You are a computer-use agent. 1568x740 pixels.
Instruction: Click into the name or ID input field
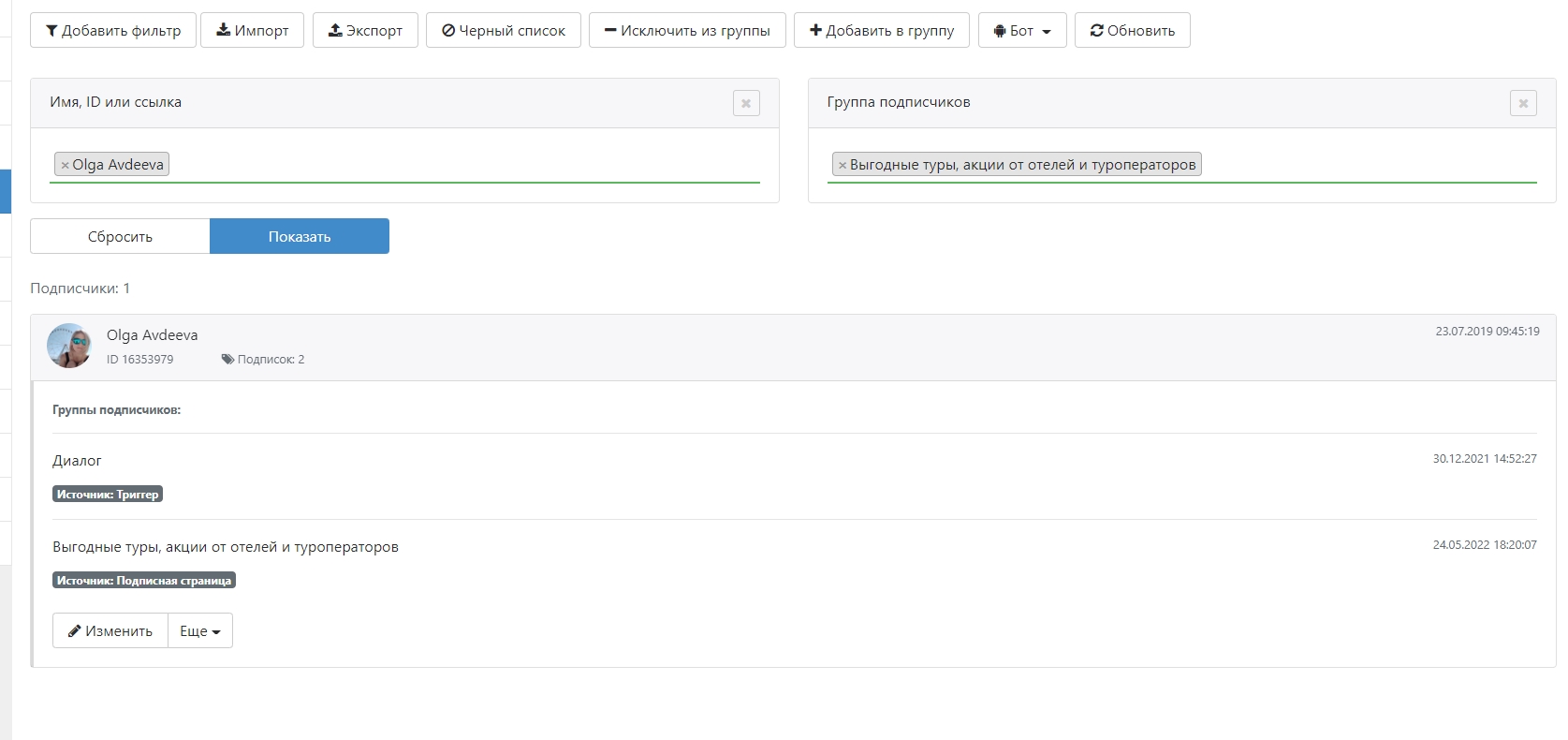[463, 165]
